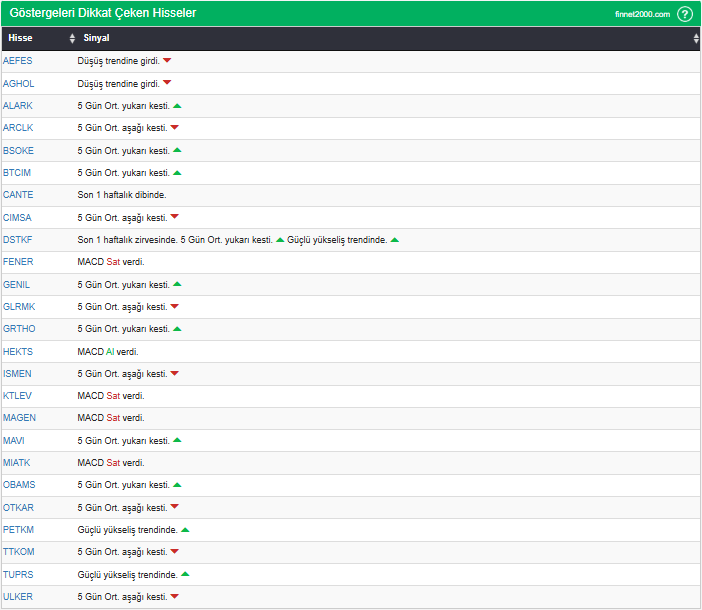Click the help question mark icon
This screenshot has width=702, height=610.
pos(685,14)
